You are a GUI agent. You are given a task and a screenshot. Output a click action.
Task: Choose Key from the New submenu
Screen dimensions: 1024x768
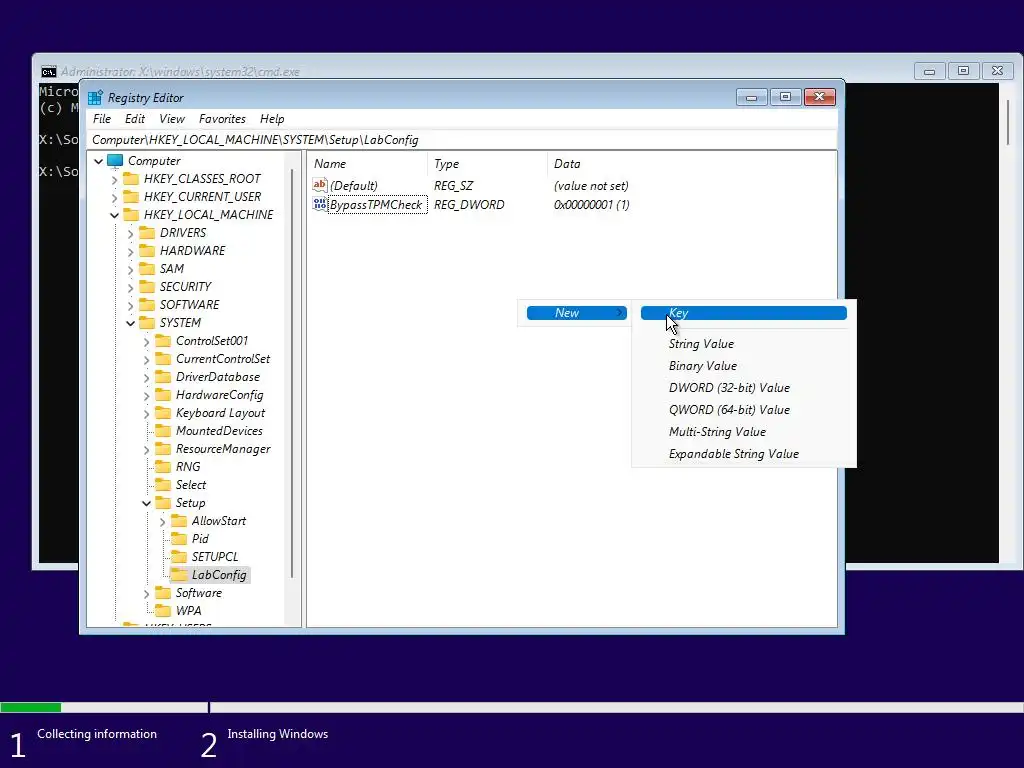coord(744,313)
